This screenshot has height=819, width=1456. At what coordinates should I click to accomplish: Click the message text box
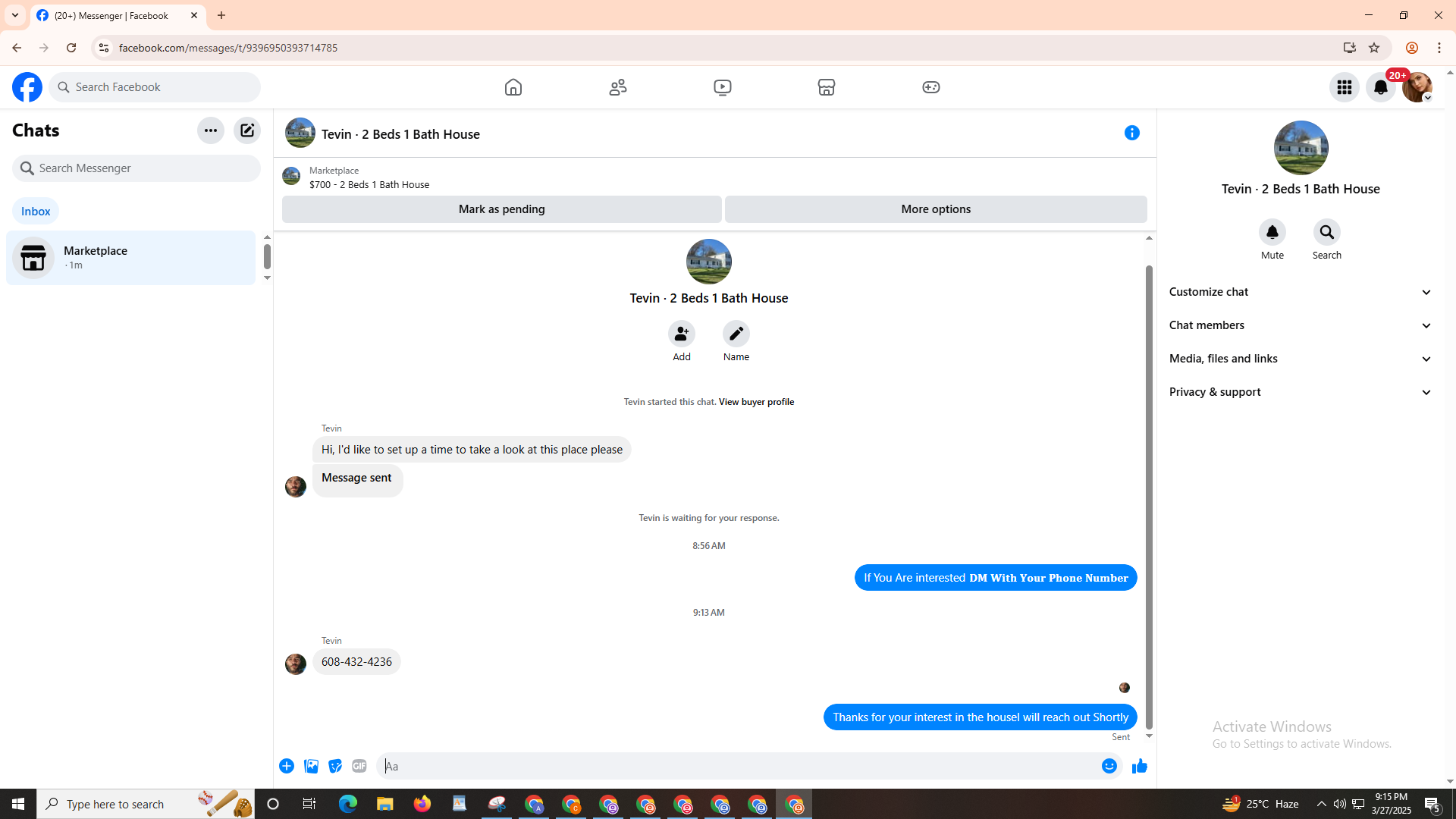click(739, 767)
